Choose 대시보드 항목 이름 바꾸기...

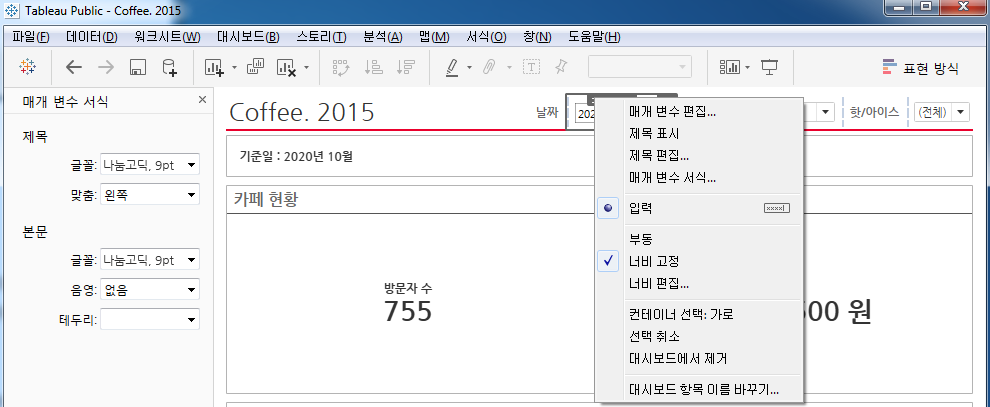click(x=699, y=390)
